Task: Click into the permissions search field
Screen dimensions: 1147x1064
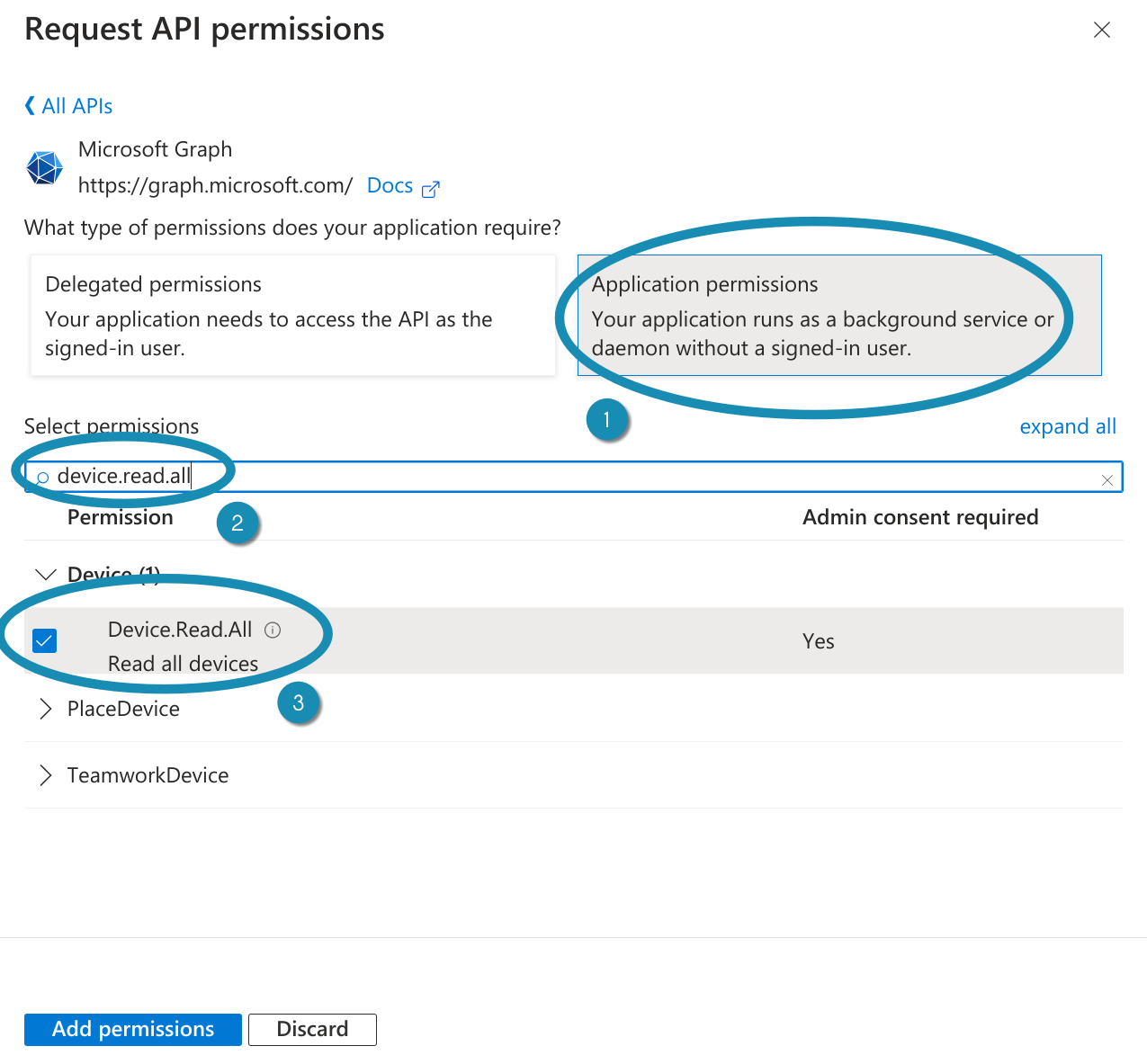Action: pos(630,477)
